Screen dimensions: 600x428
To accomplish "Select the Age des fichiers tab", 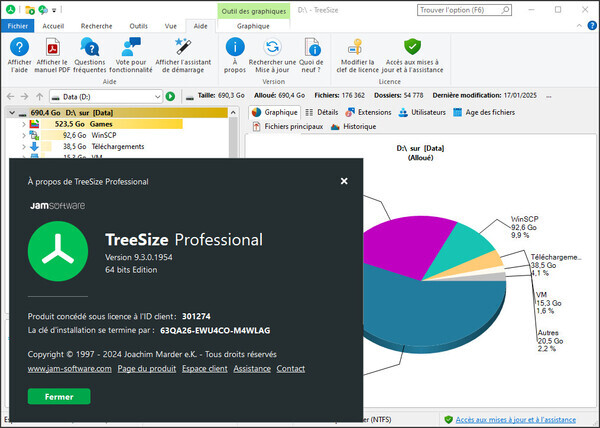I will (x=484, y=112).
